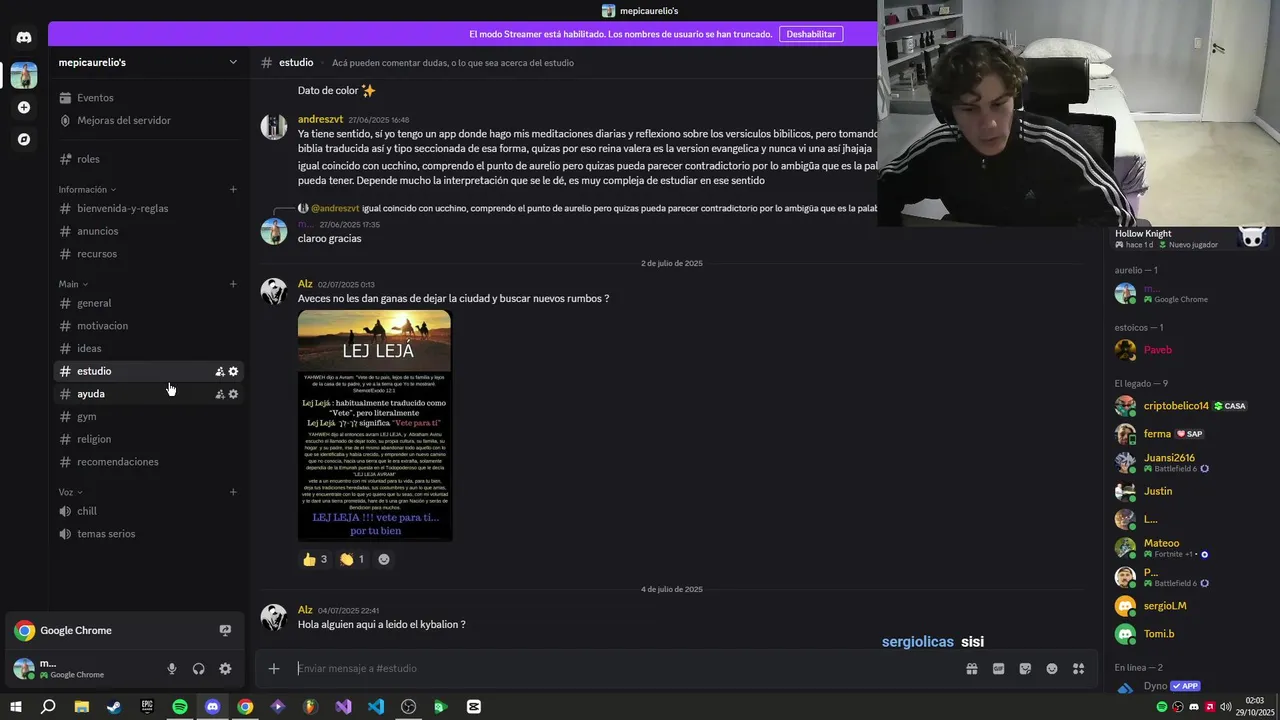Open member Juansi2616 in member list
The height and width of the screenshot is (720, 1280).
click(1190, 463)
